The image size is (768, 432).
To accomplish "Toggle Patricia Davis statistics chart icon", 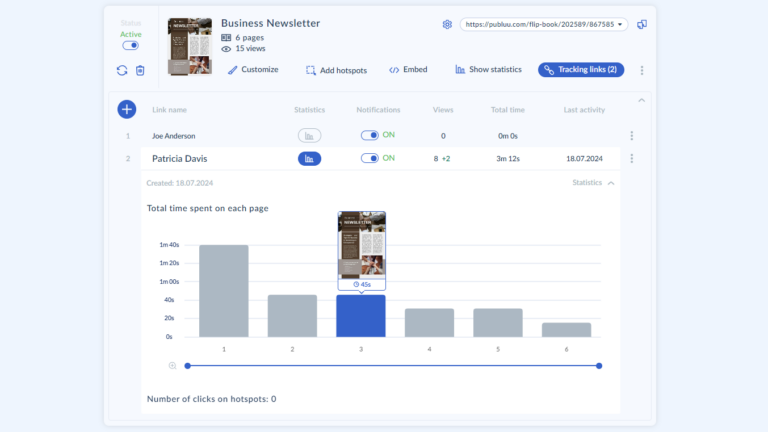I will [x=309, y=159].
